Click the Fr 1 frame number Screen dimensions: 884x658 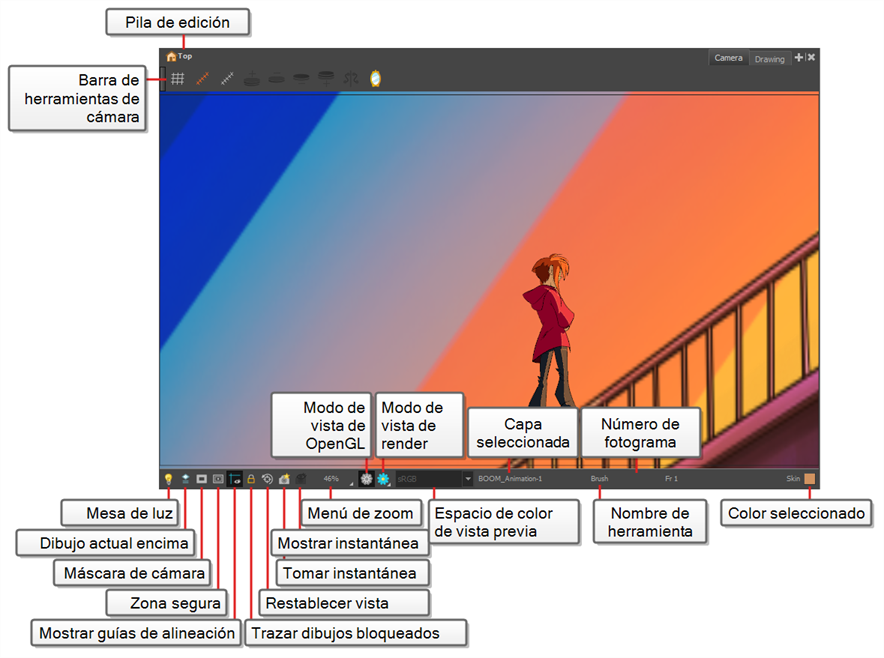671,479
